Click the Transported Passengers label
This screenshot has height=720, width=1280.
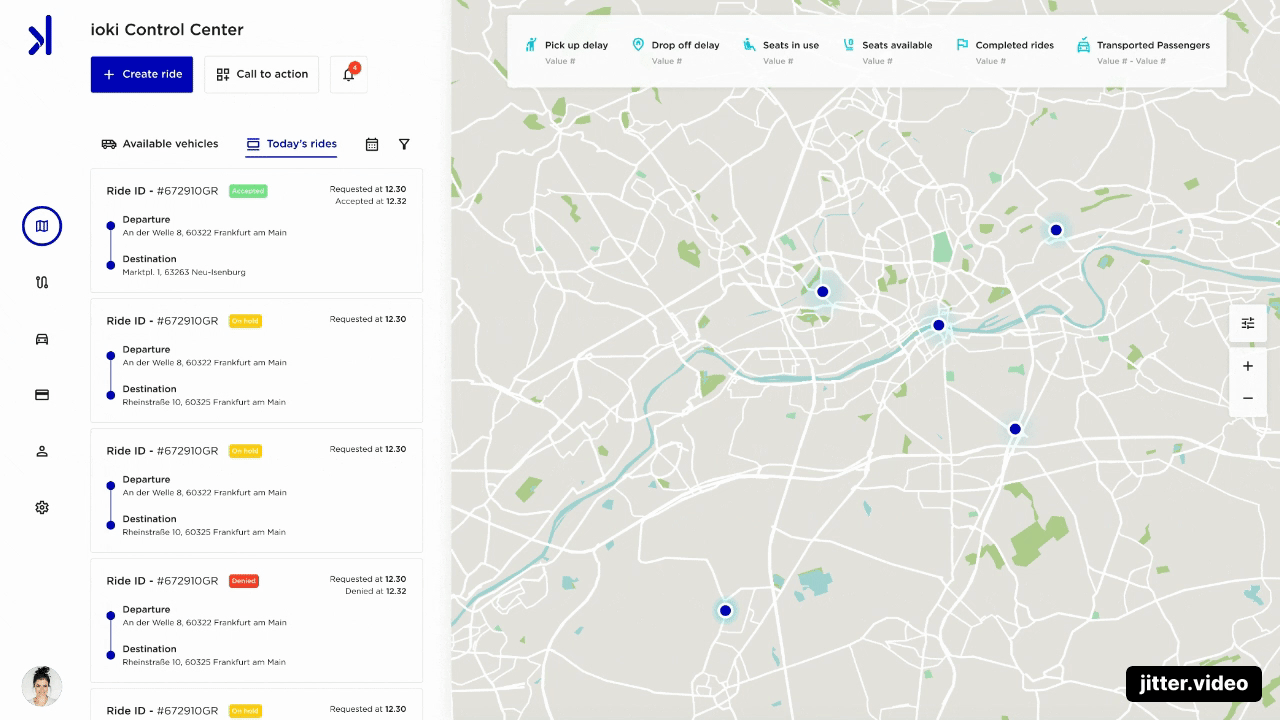(x=1153, y=45)
